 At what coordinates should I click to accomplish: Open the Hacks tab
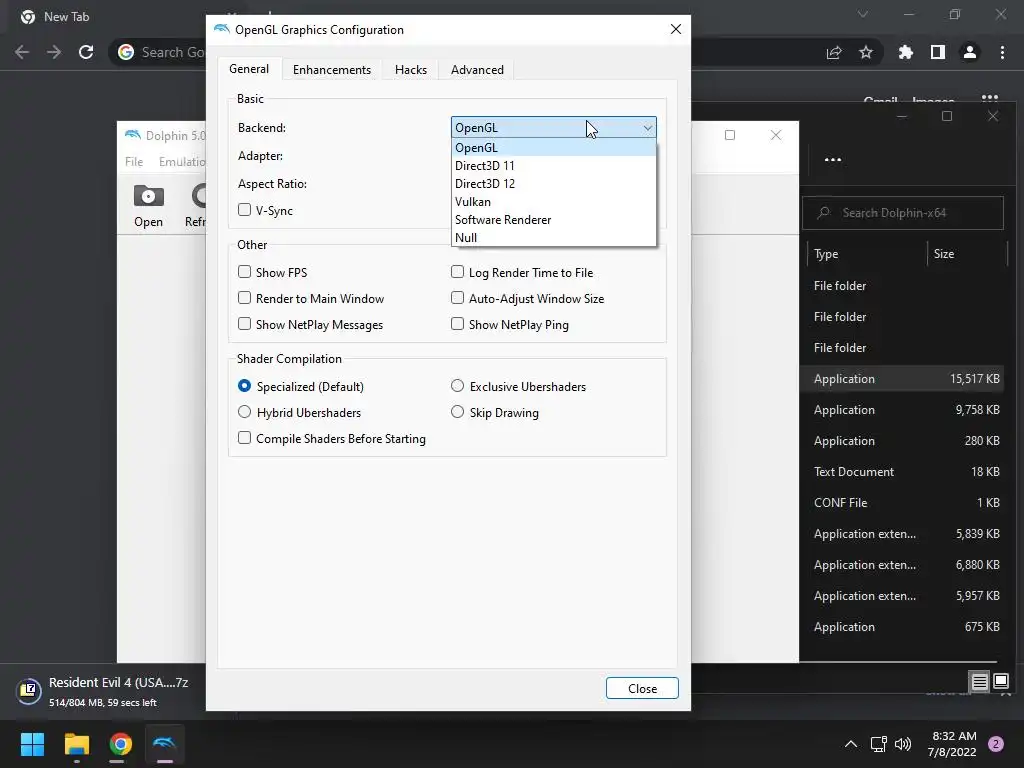[411, 70]
